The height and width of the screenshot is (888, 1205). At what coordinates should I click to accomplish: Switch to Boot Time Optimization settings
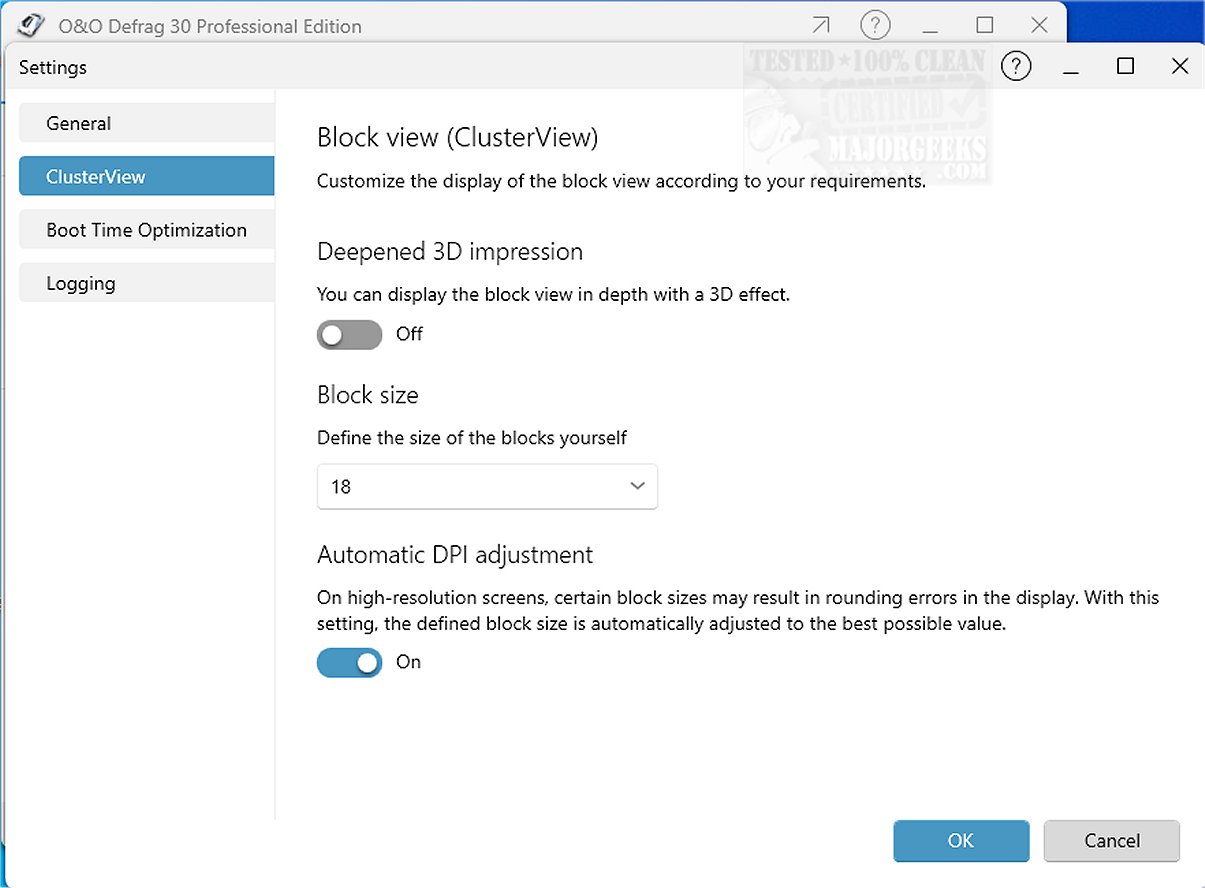[x=146, y=230]
